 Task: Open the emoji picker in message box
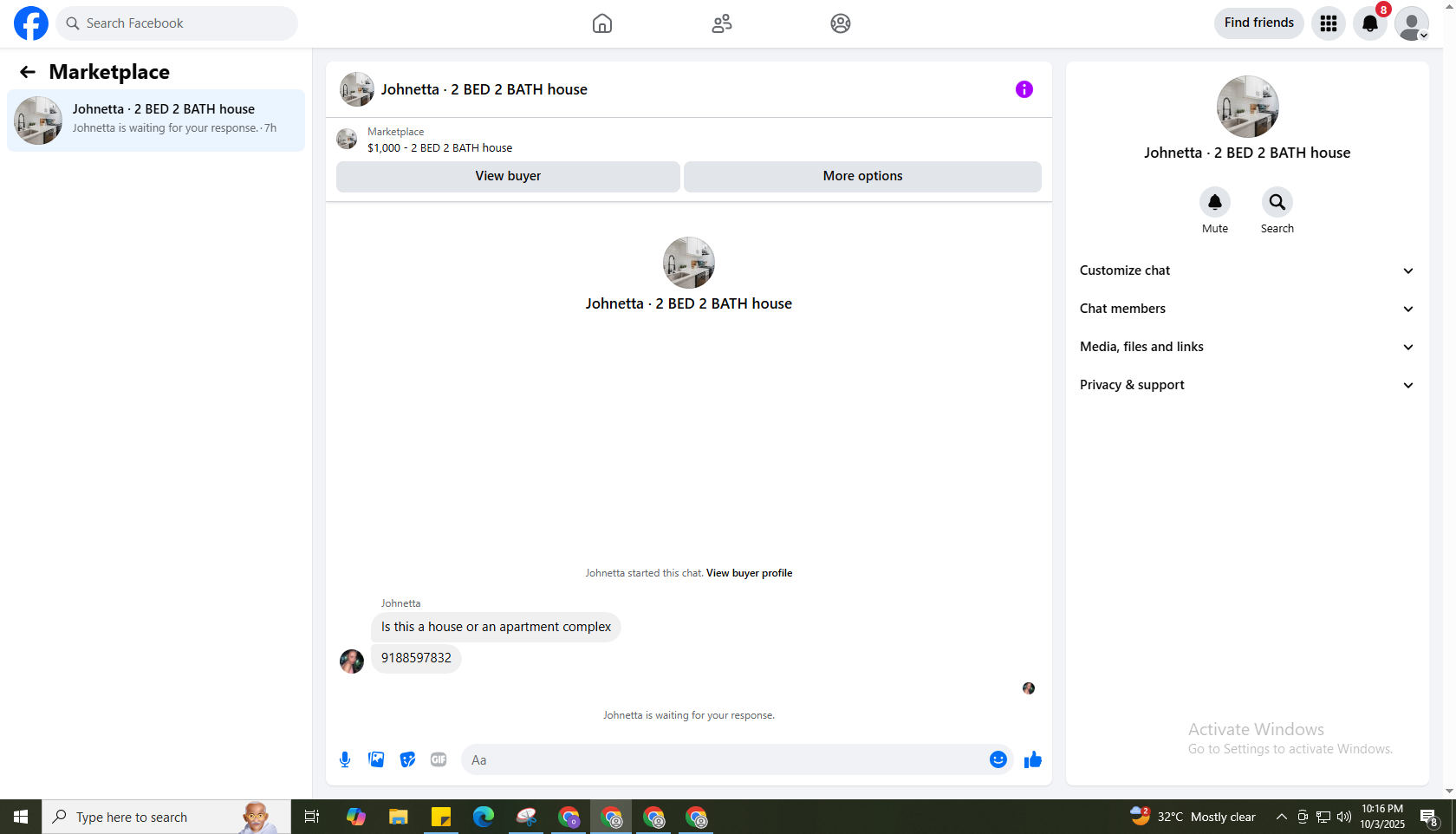click(x=998, y=760)
